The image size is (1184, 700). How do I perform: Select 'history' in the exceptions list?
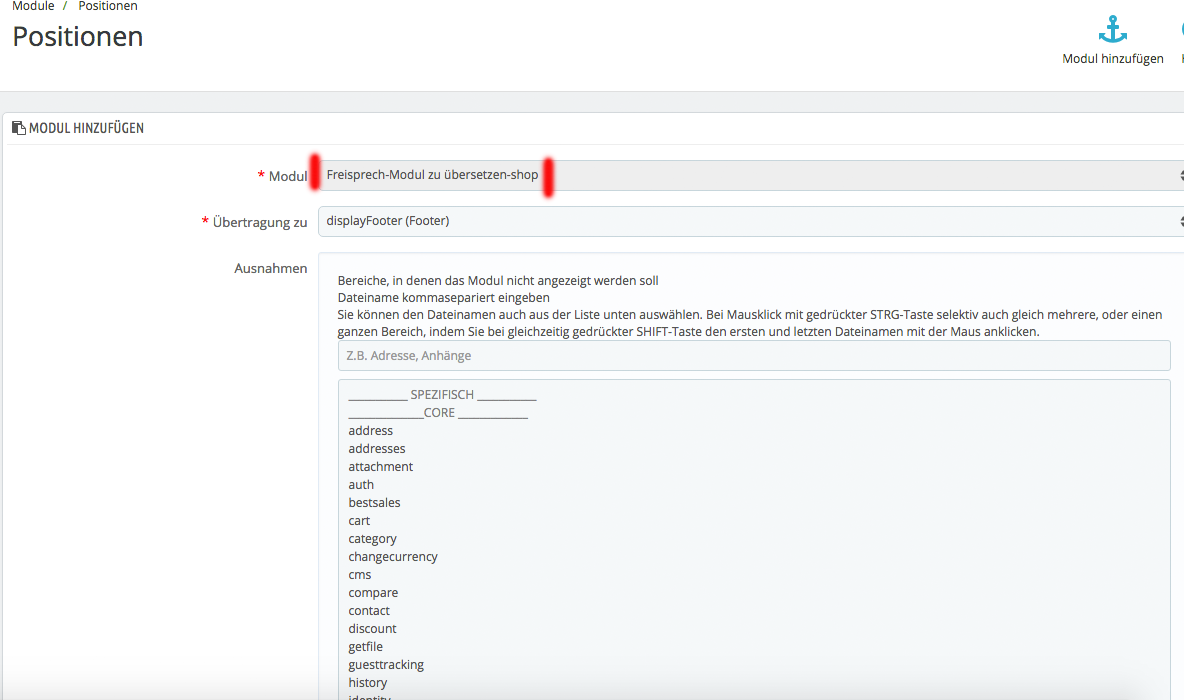point(368,683)
